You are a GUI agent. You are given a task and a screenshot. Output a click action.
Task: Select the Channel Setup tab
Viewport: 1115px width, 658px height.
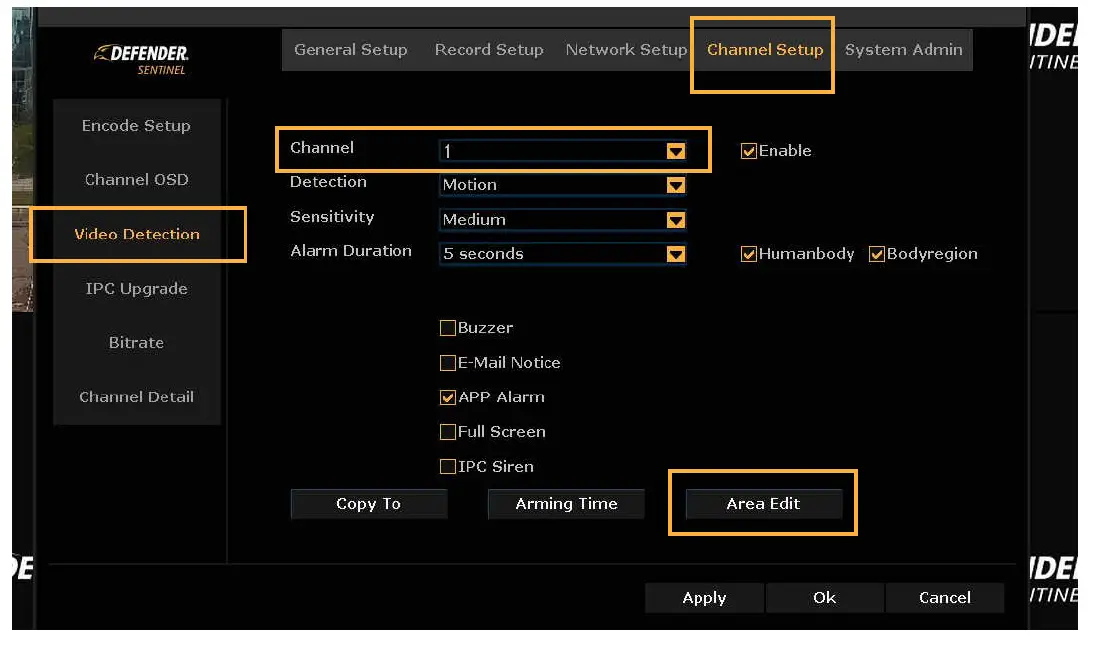(765, 50)
